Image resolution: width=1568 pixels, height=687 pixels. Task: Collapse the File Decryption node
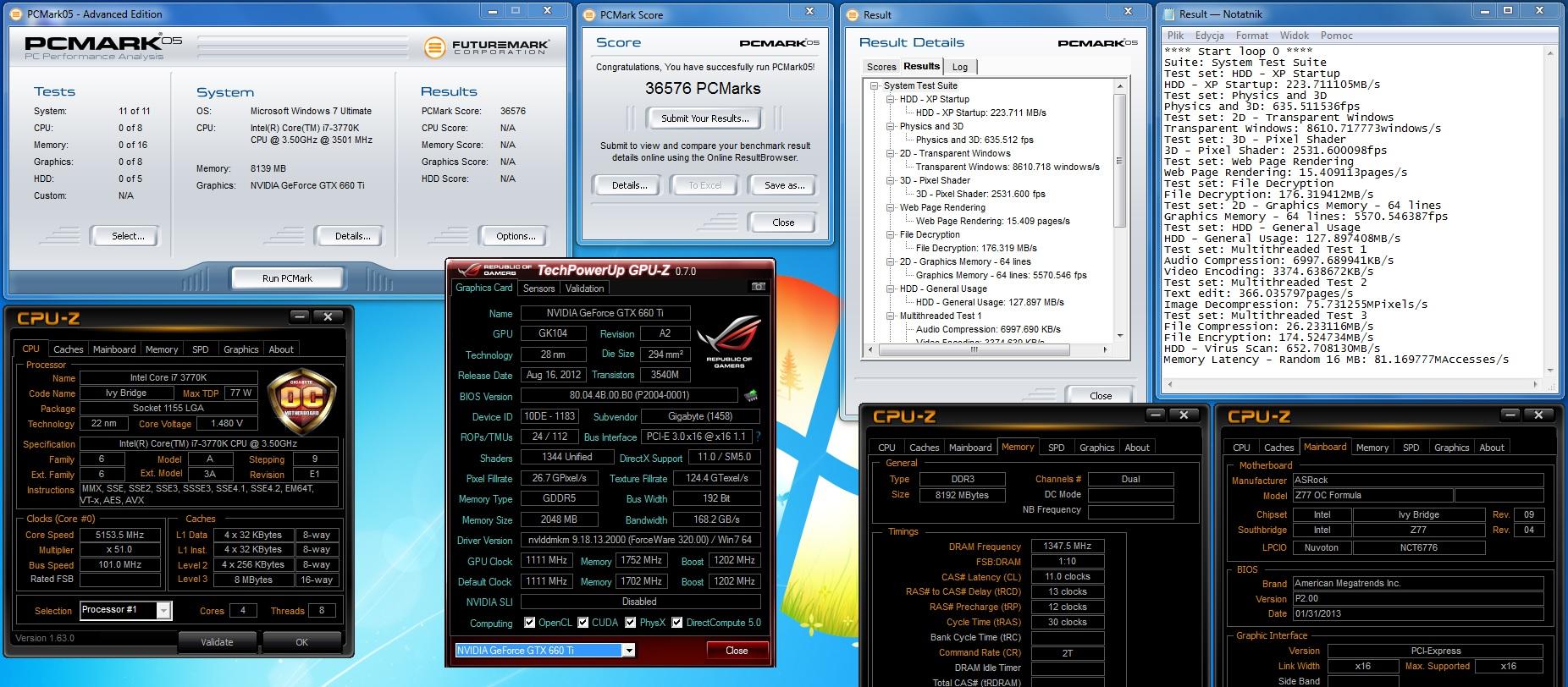point(892,234)
